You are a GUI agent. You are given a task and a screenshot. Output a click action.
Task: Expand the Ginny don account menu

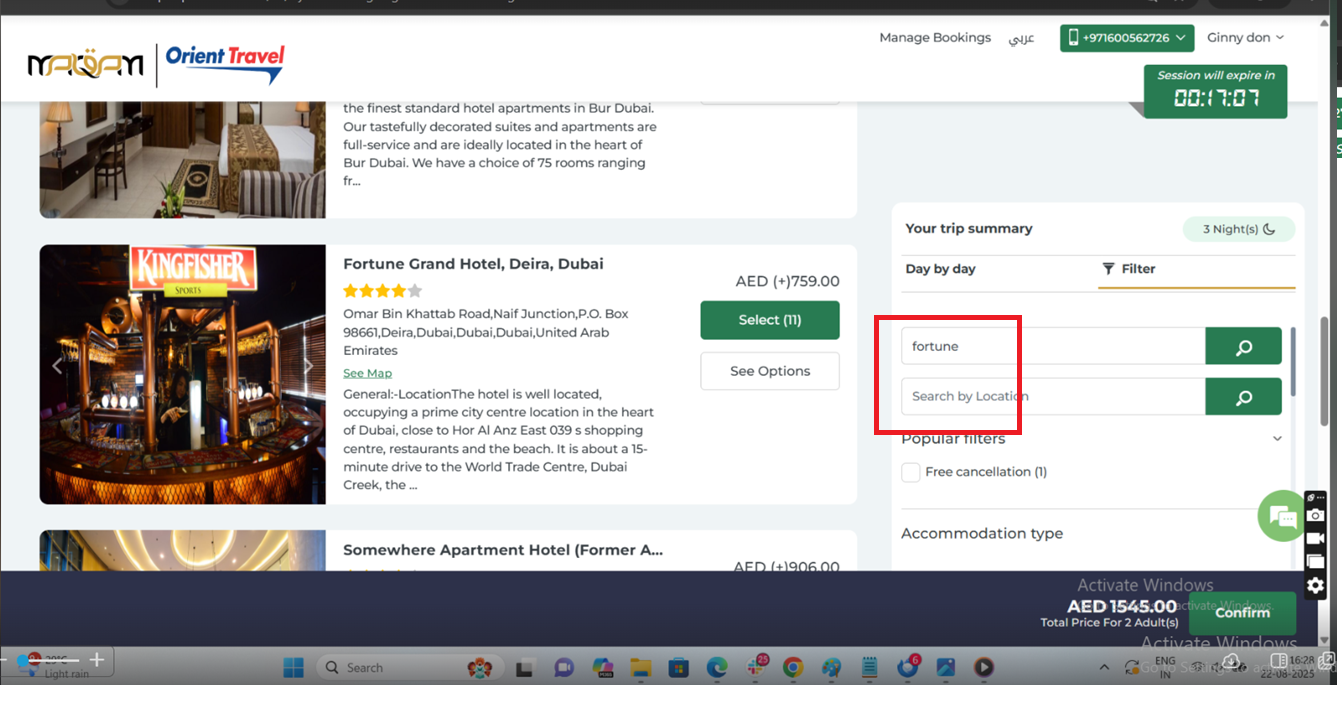[1245, 38]
